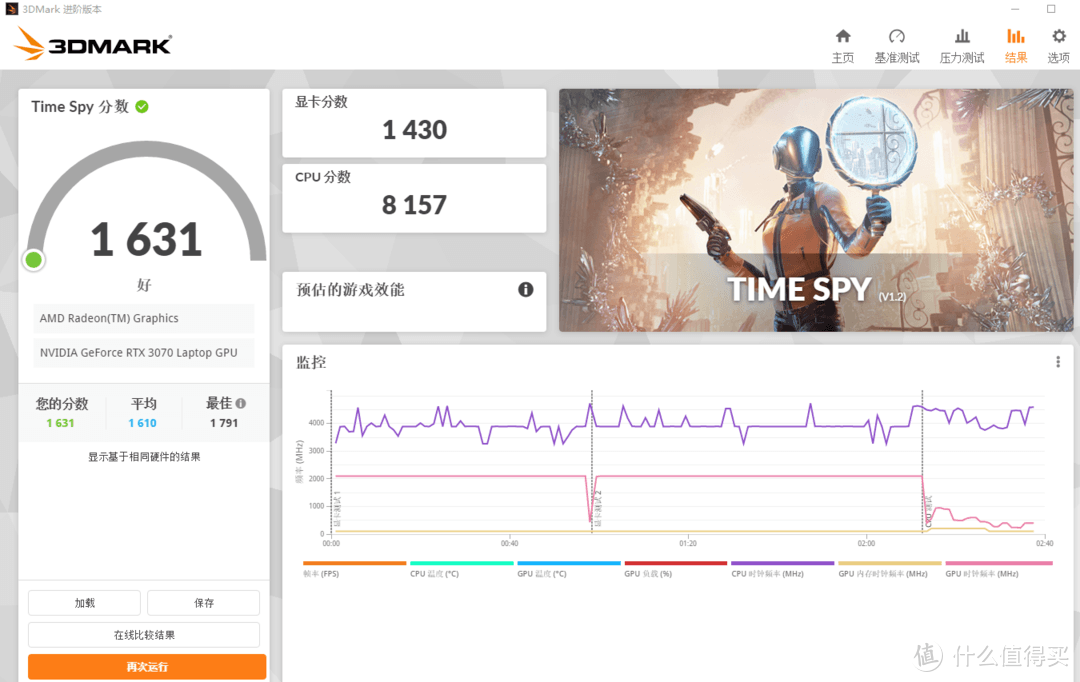Click 在线比较结果 compare online button
The width and height of the screenshot is (1080, 682).
pyautogui.click(x=144, y=635)
